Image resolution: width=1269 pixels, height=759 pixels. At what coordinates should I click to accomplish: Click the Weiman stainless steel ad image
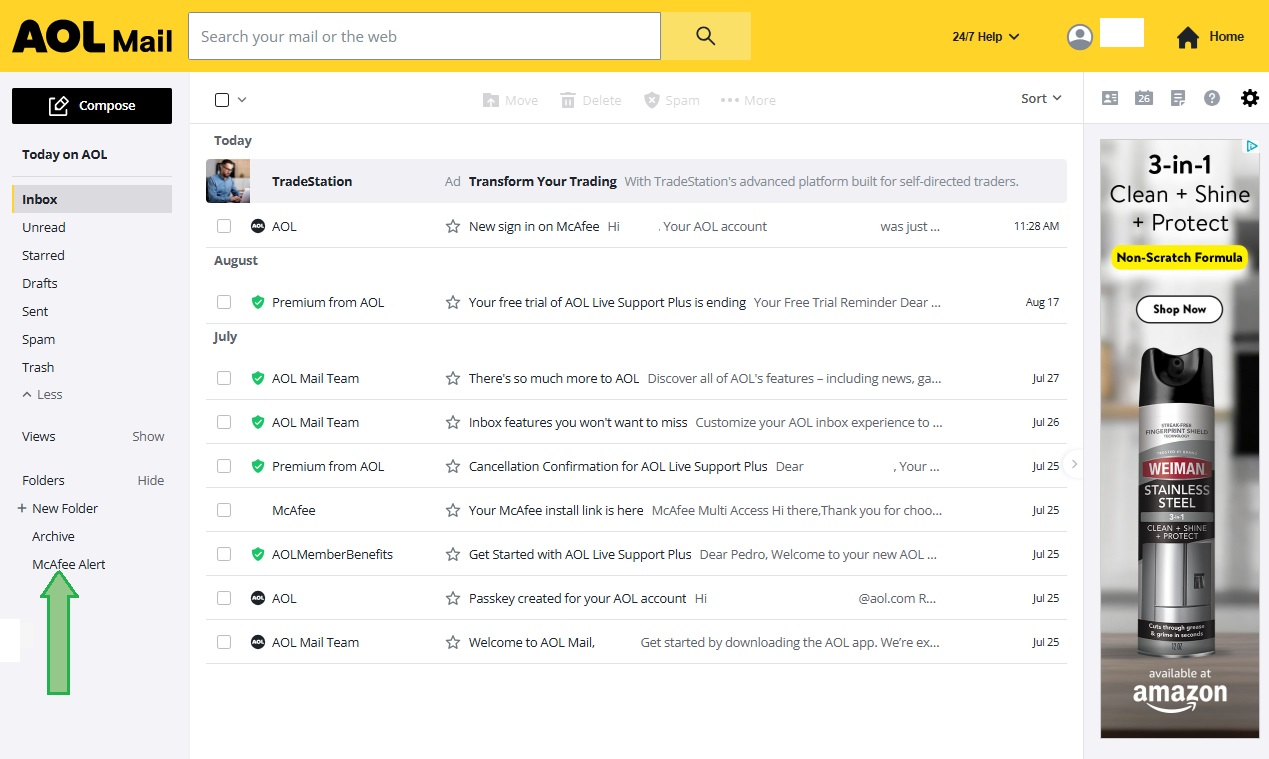(1179, 438)
